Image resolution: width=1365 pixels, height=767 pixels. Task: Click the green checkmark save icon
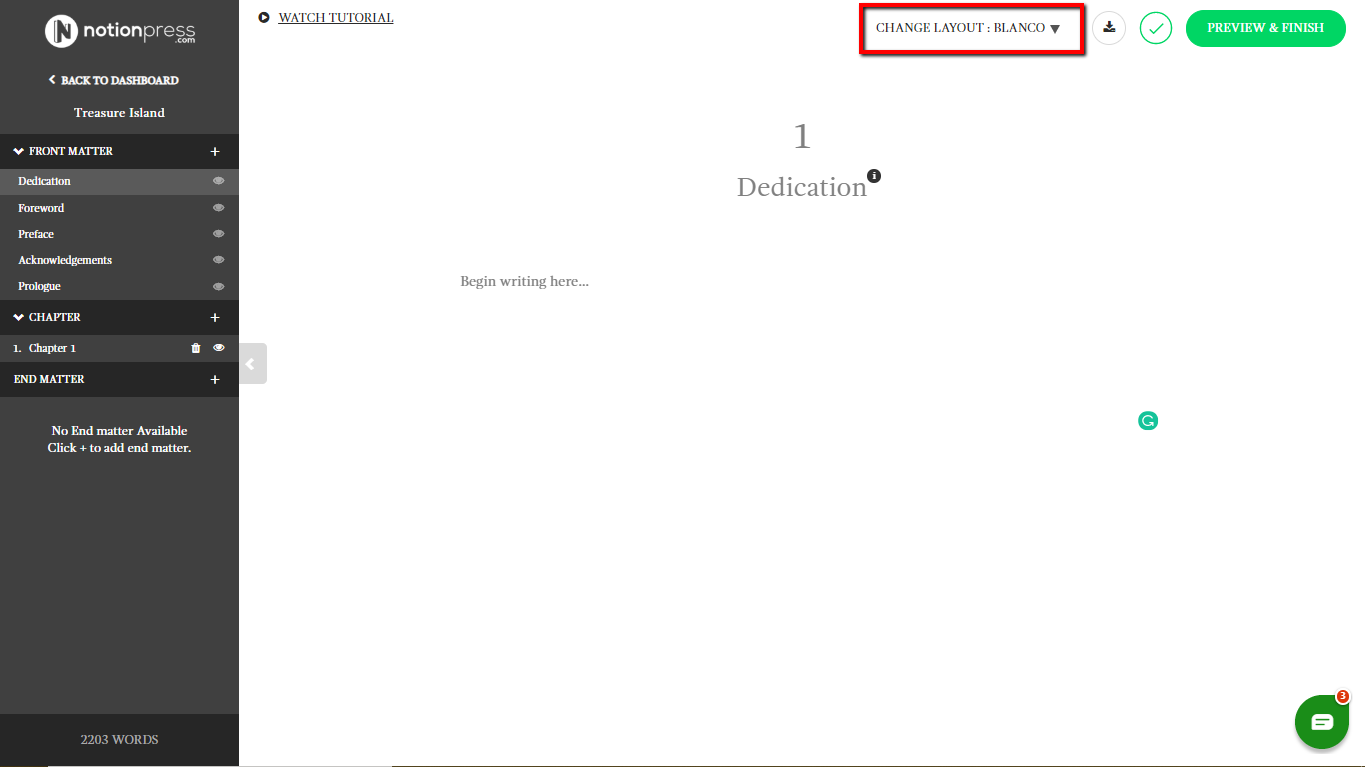(x=1156, y=28)
